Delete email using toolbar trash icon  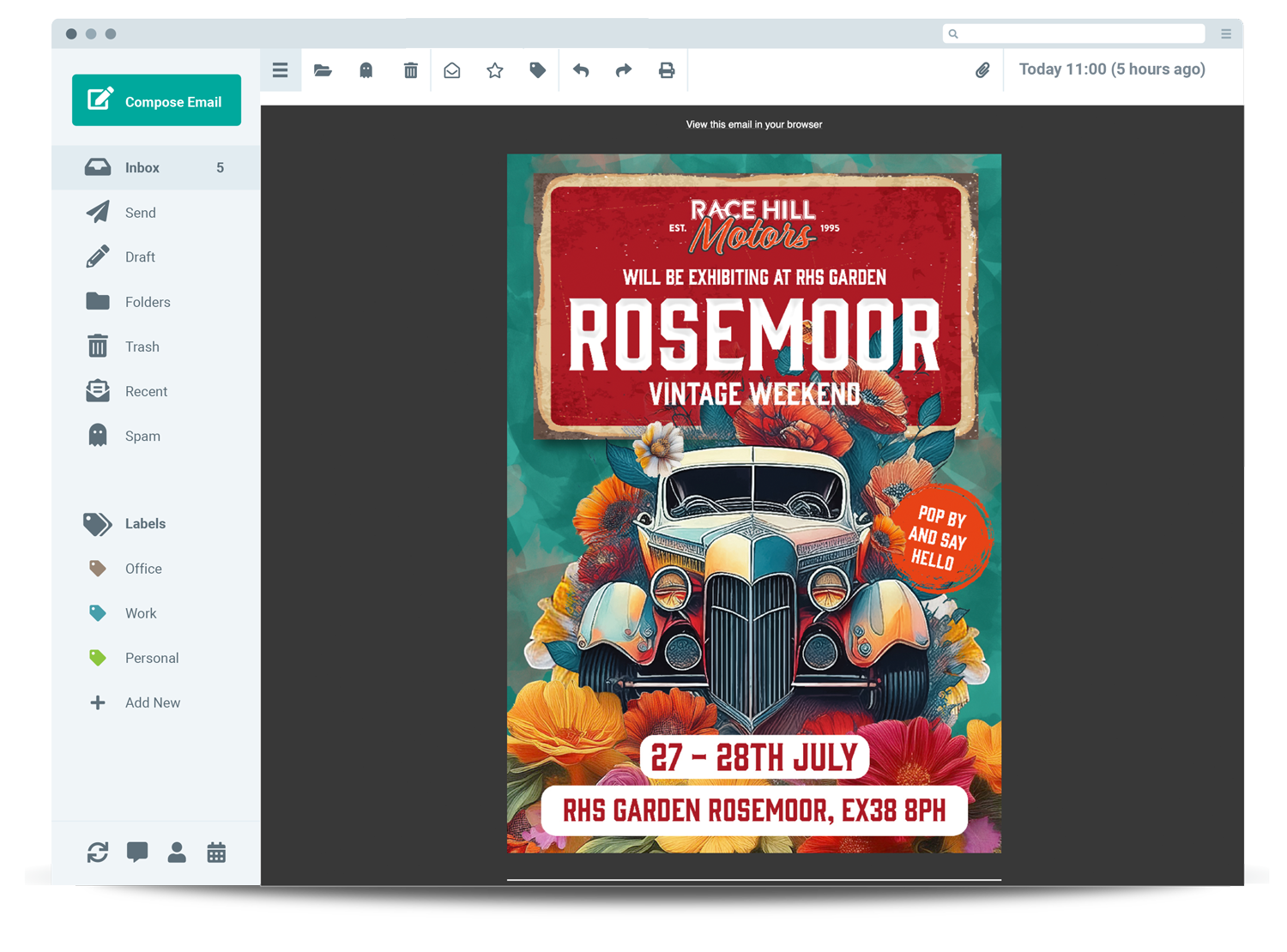pyautogui.click(x=410, y=70)
